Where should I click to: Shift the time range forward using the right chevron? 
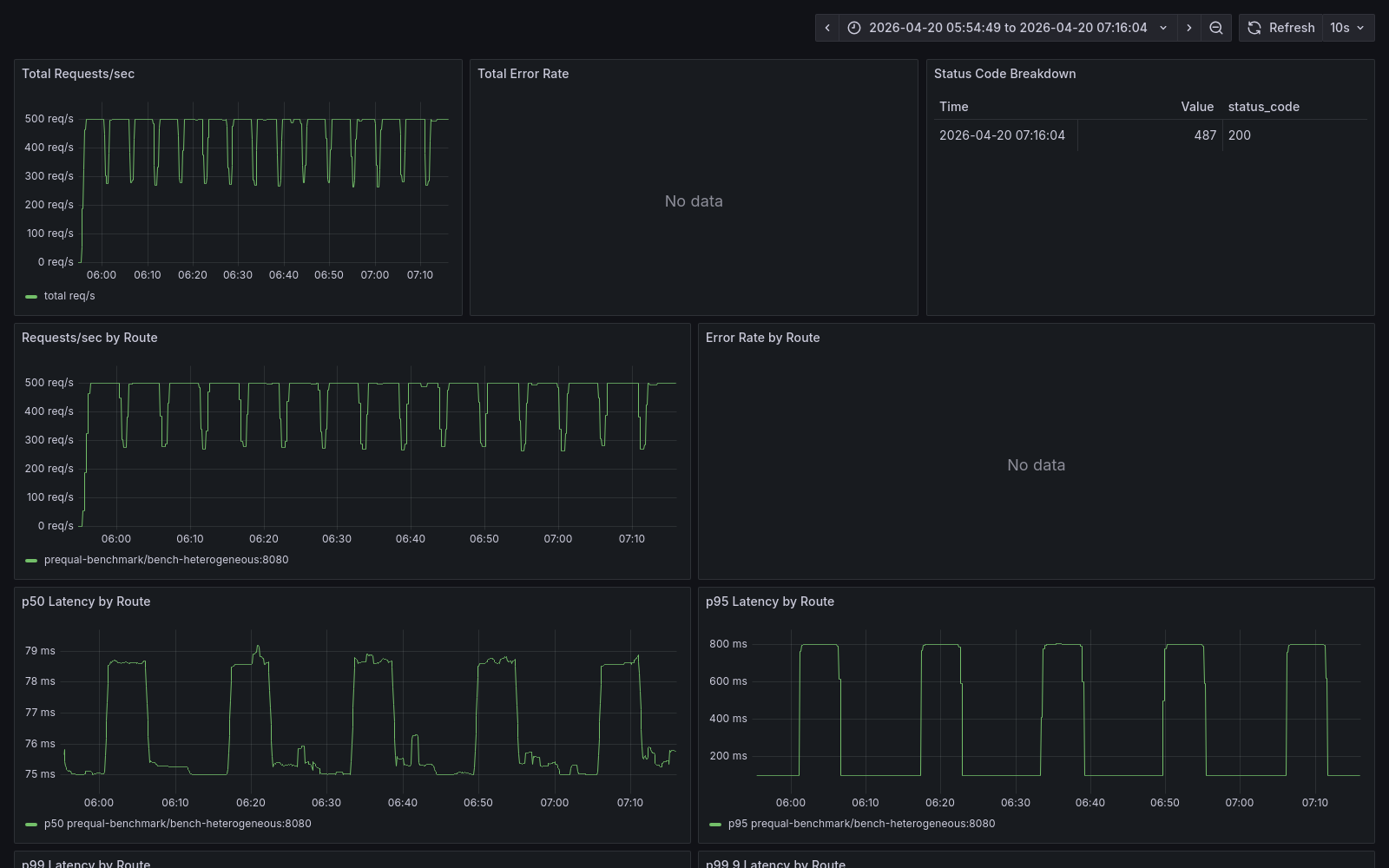1188,27
